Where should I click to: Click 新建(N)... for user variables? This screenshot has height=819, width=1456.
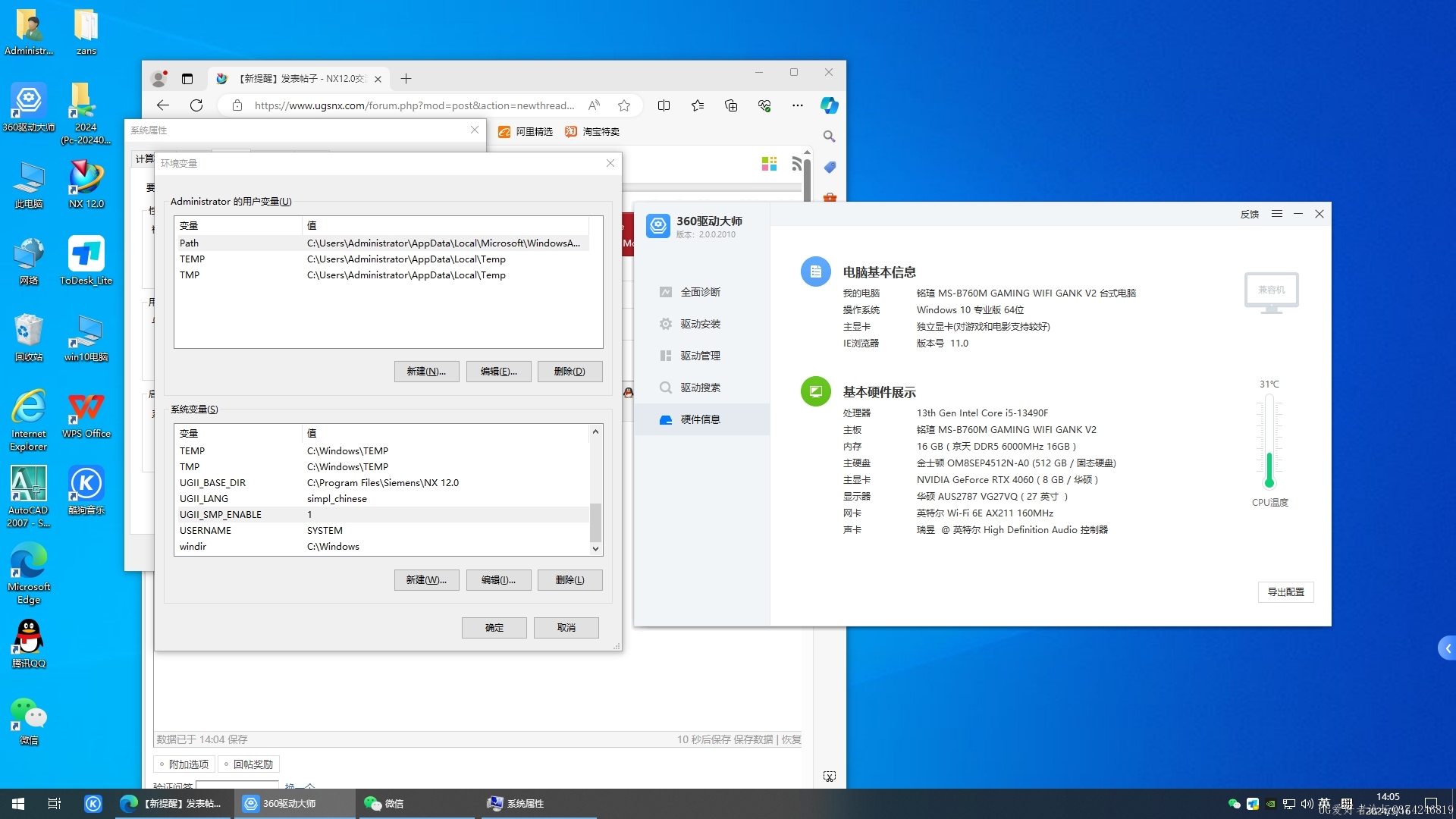(426, 372)
